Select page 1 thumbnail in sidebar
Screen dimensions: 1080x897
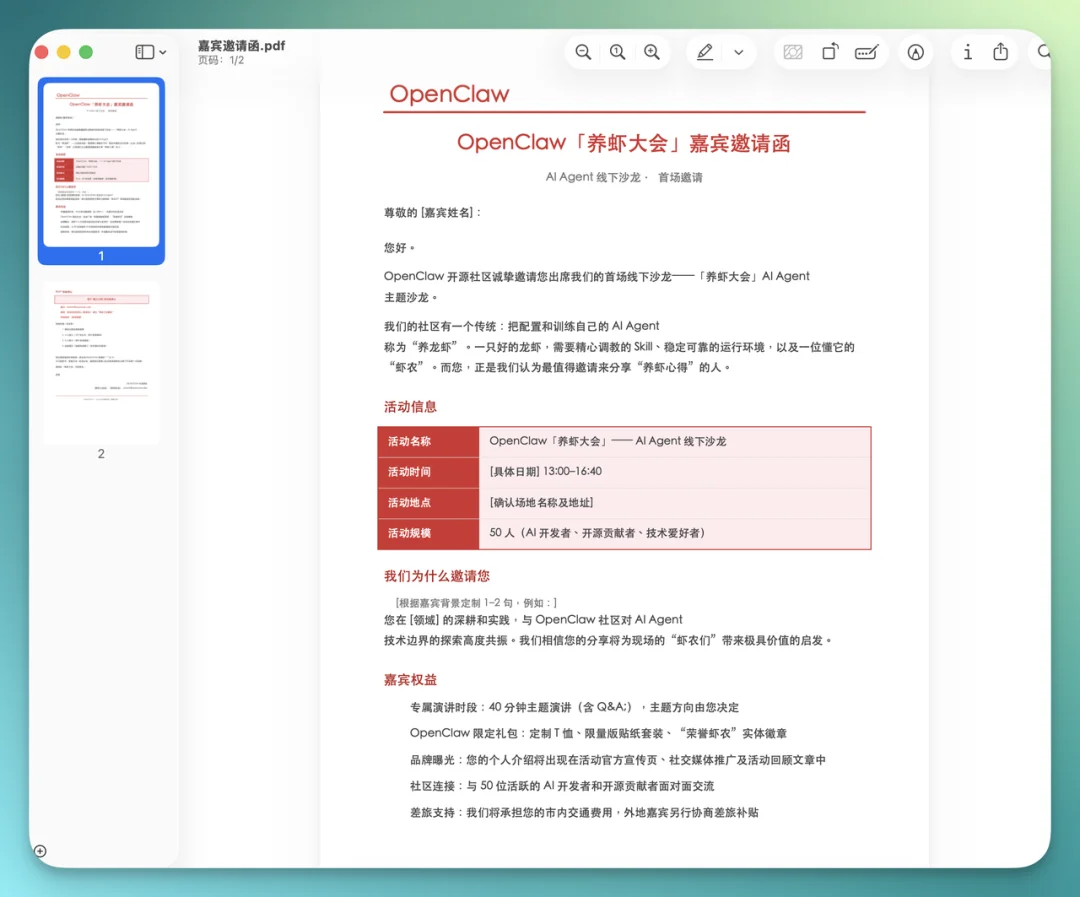(101, 163)
